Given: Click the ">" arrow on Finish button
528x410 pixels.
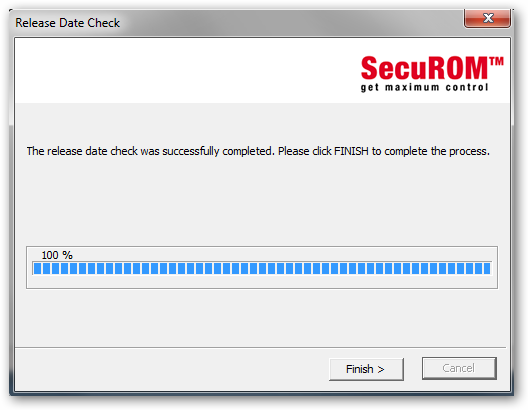Looking at the screenshot, I should 381,370.
